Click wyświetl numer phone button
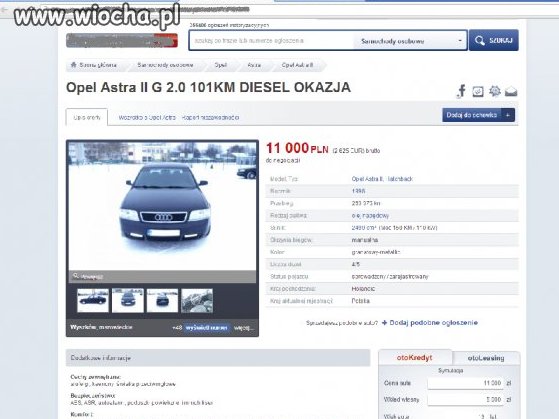 [x=207, y=327]
